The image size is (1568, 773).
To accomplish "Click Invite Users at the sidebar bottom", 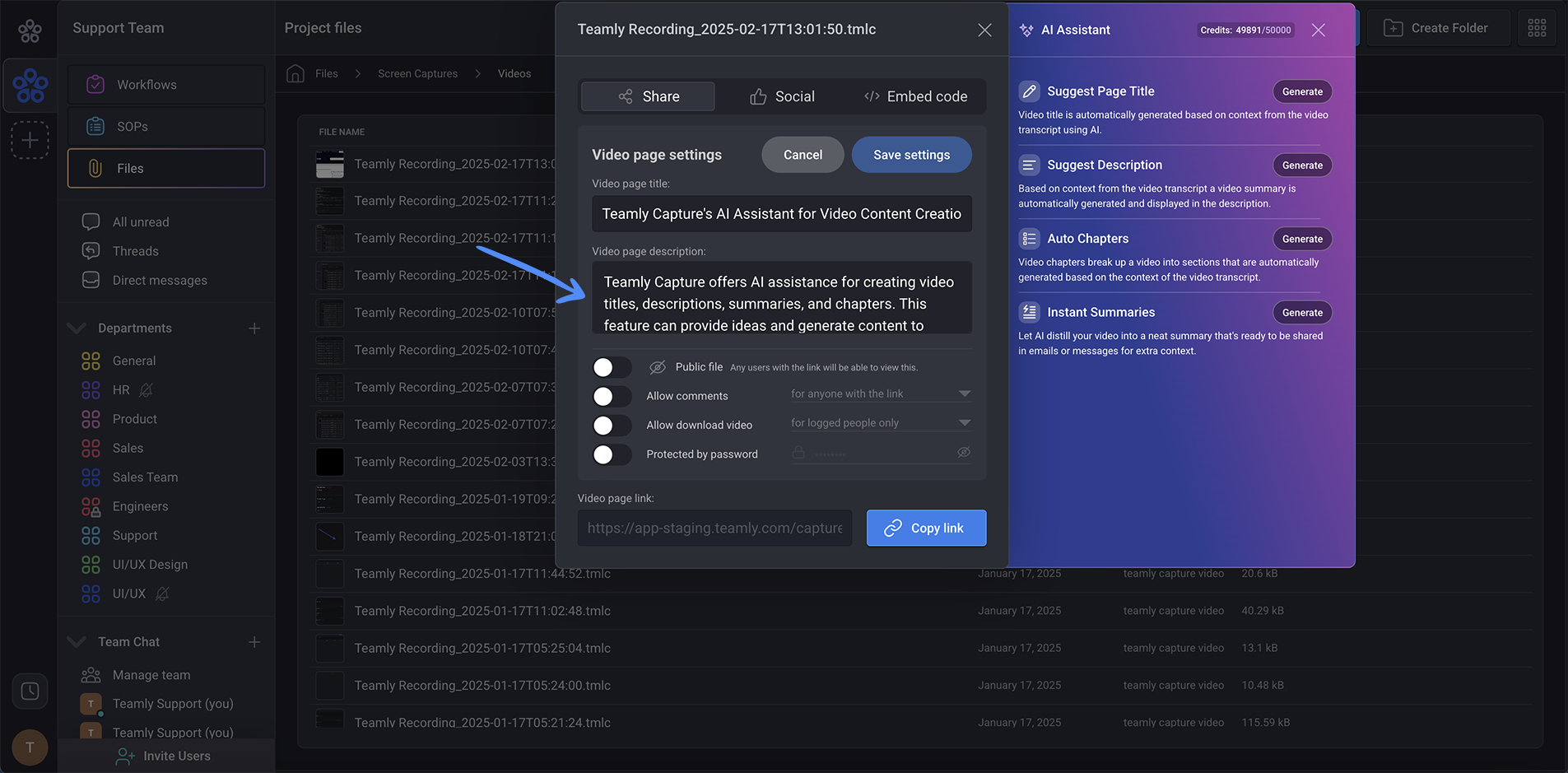I will coord(163,756).
